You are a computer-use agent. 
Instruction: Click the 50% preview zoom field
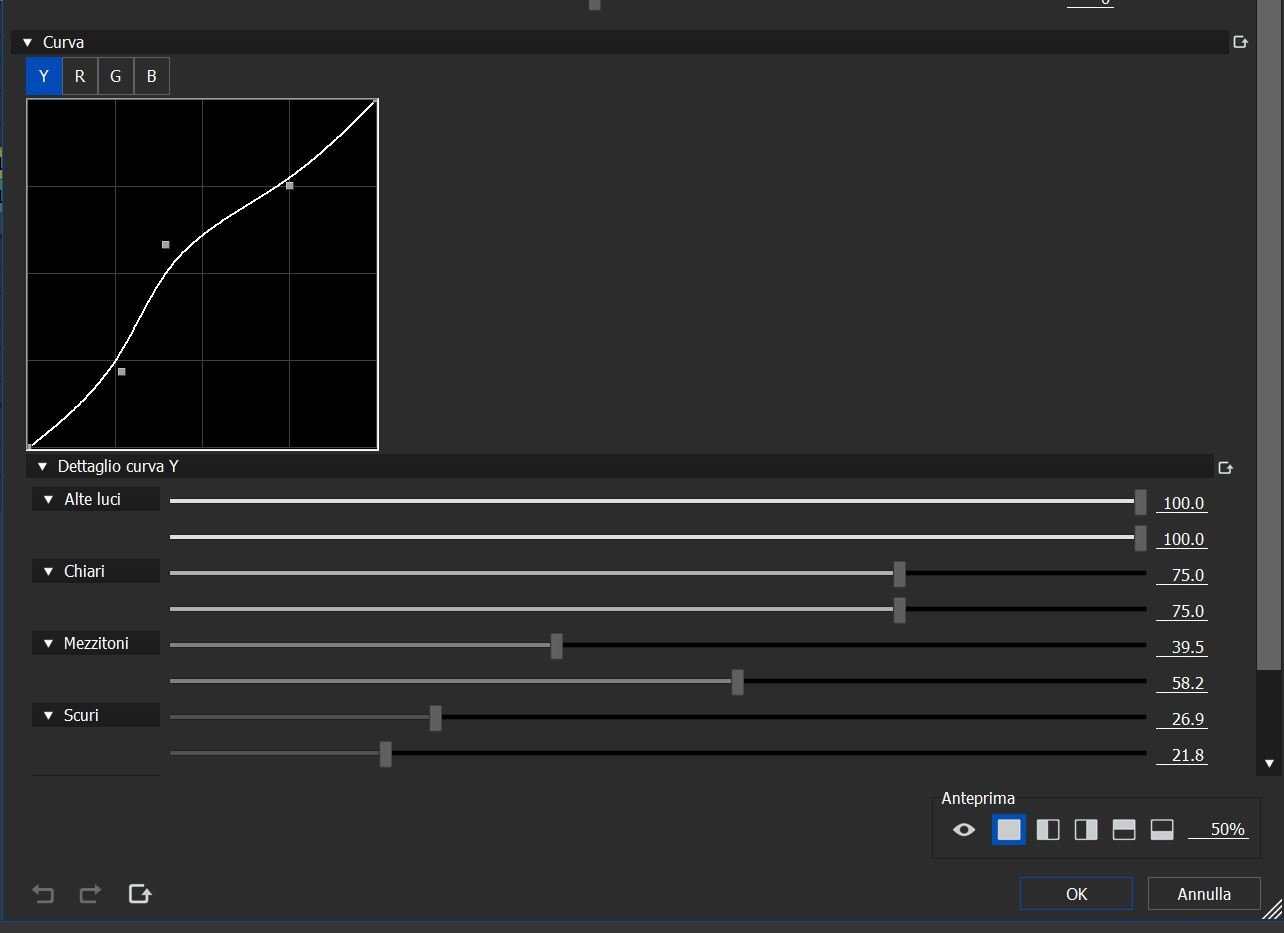tap(1219, 830)
